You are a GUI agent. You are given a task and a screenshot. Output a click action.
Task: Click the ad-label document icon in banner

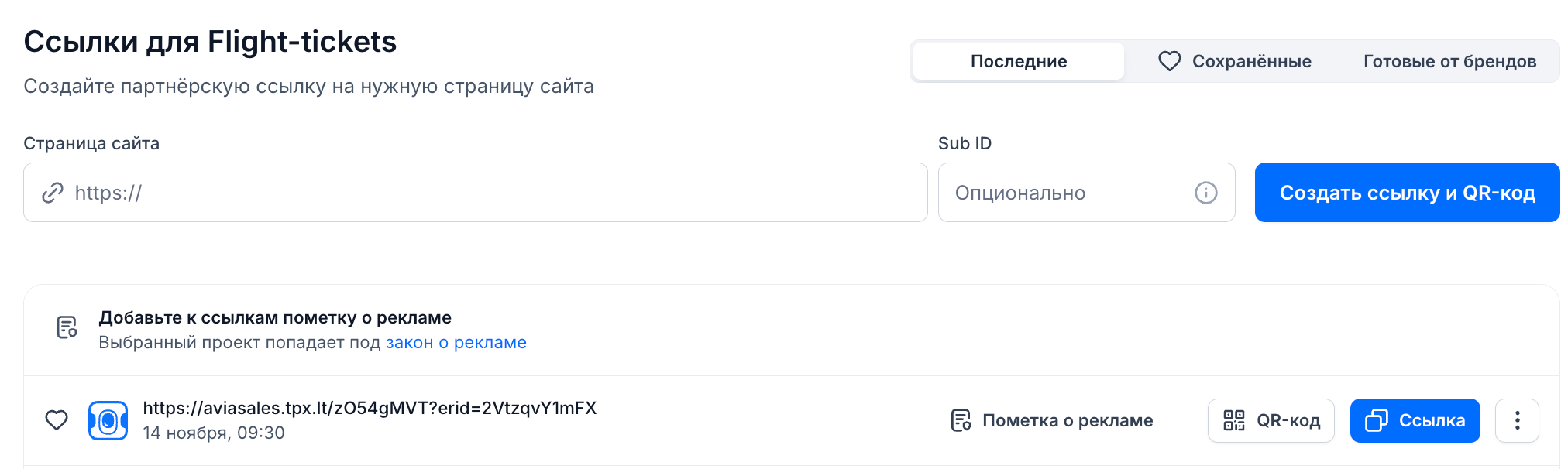(67, 327)
